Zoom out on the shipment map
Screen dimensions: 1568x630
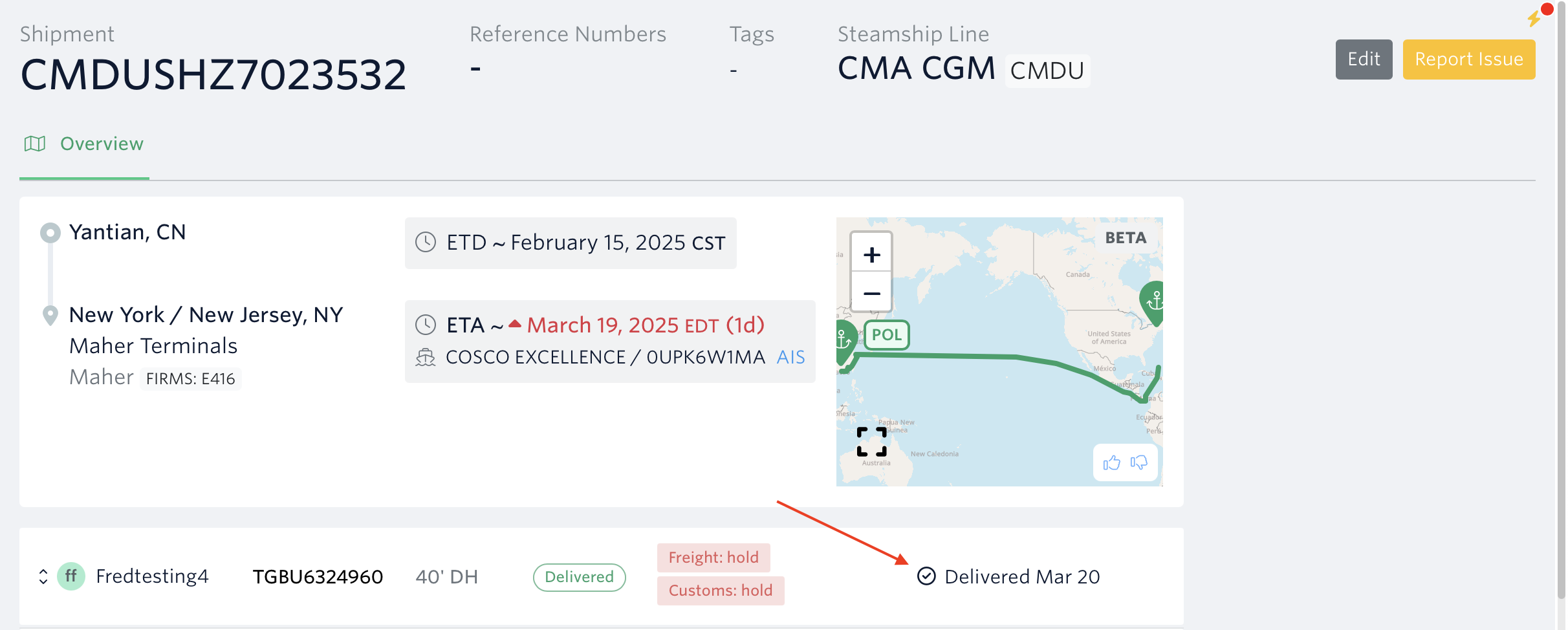871,293
